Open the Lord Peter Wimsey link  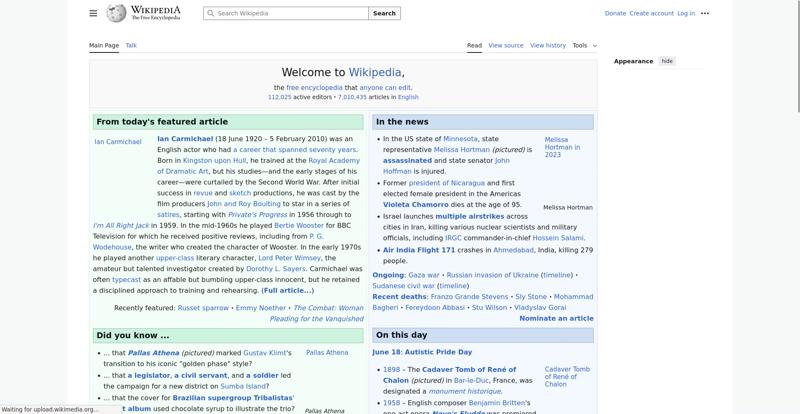[289, 258]
